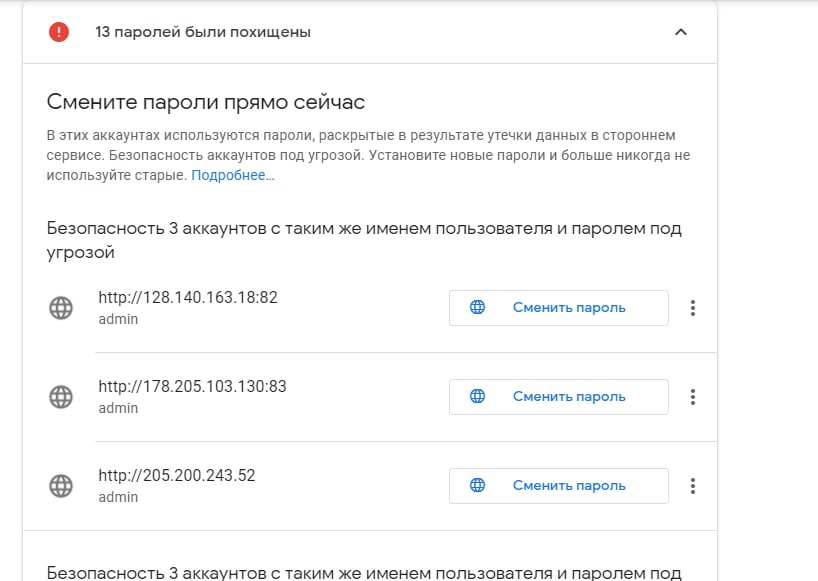The width and height of the screenshot is (818, 581).
Task: Click the admin username under 128.140.163.18:82
Action: click(x=118, y=319)
